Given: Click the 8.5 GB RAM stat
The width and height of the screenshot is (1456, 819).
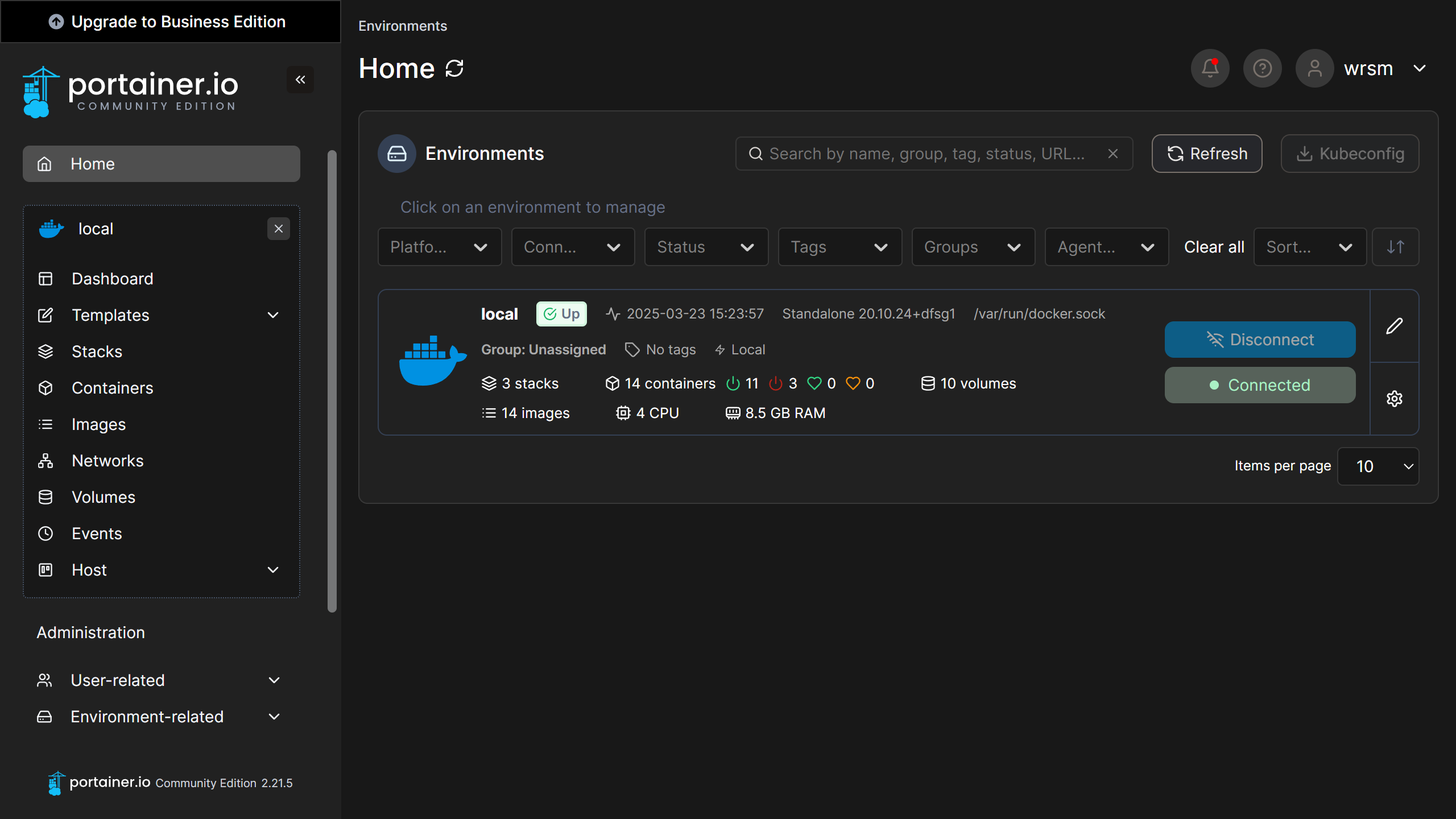Looking at the screenshot, I should [x=776, y=413].
